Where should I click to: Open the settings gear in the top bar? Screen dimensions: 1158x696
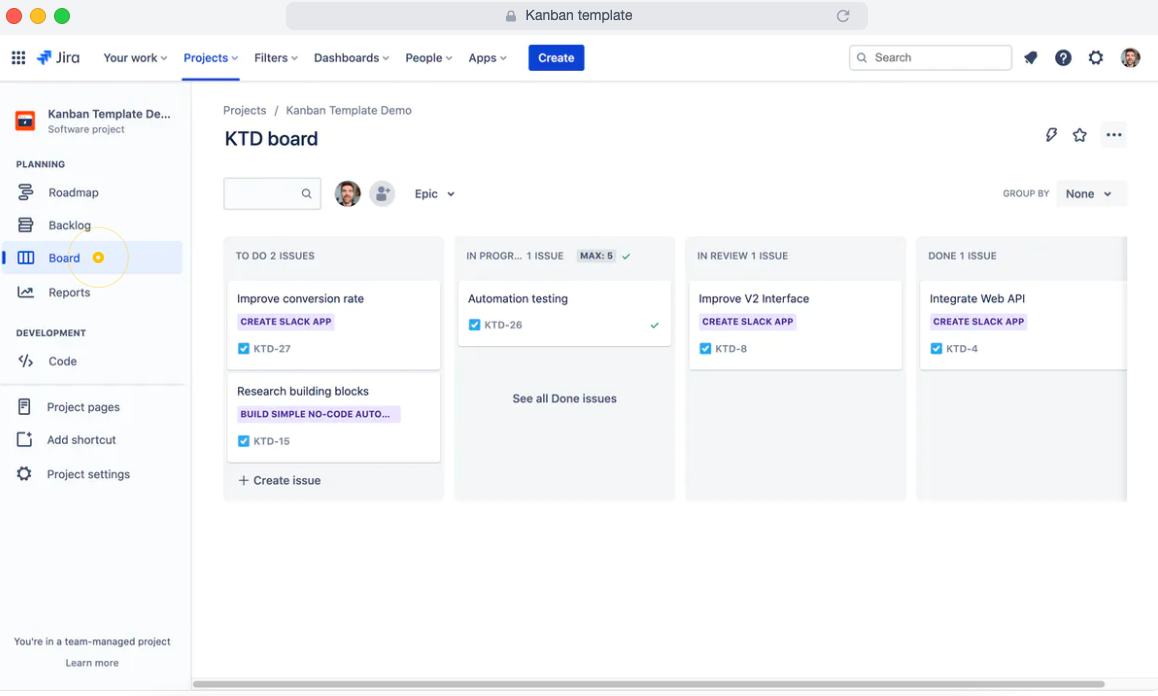[1095, 58]
